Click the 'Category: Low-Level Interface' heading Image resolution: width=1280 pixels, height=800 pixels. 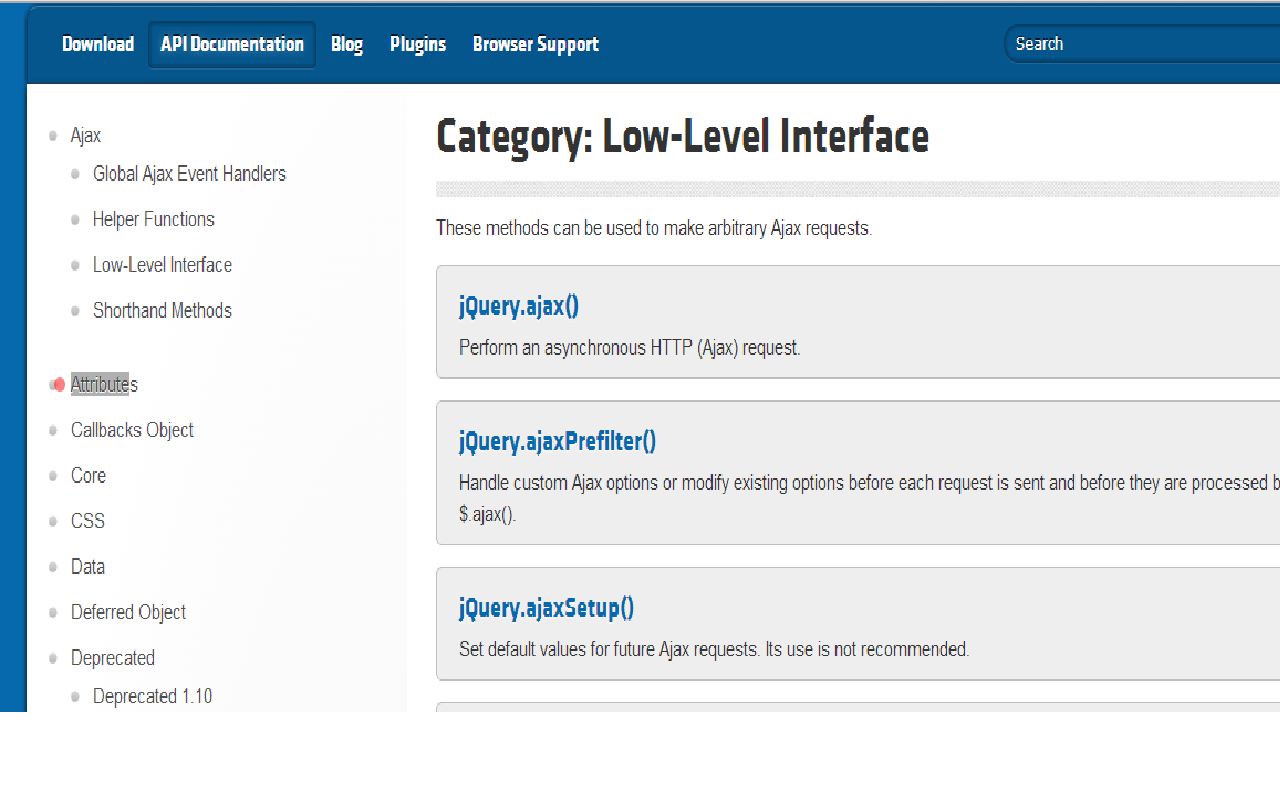(683, 137)
